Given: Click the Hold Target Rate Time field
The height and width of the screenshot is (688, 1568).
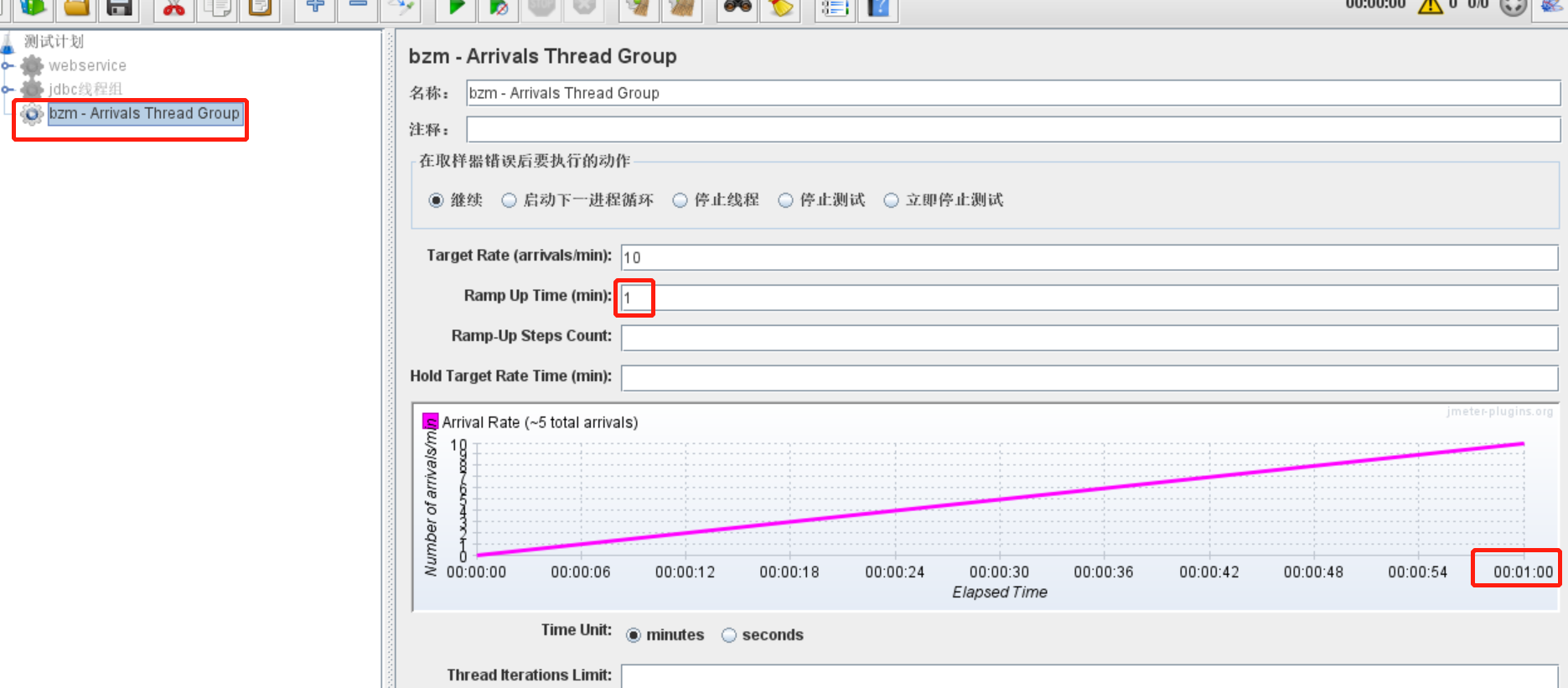Looking at the screenshot, I should coord(1089,378).
